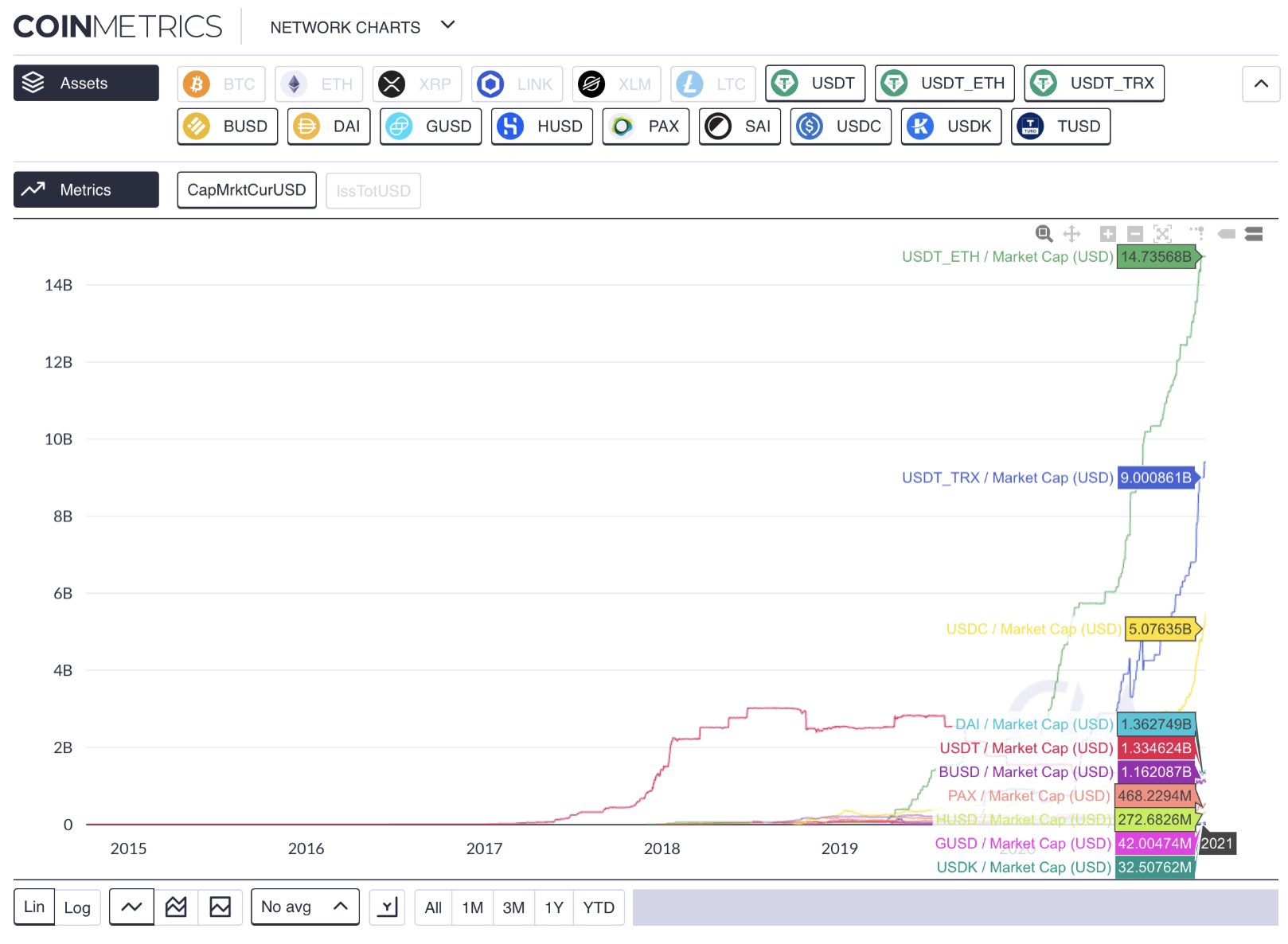The width and height of the screenshot is (1288, 944).
Task: Switch to Log scale
Action: coord(77,907)
